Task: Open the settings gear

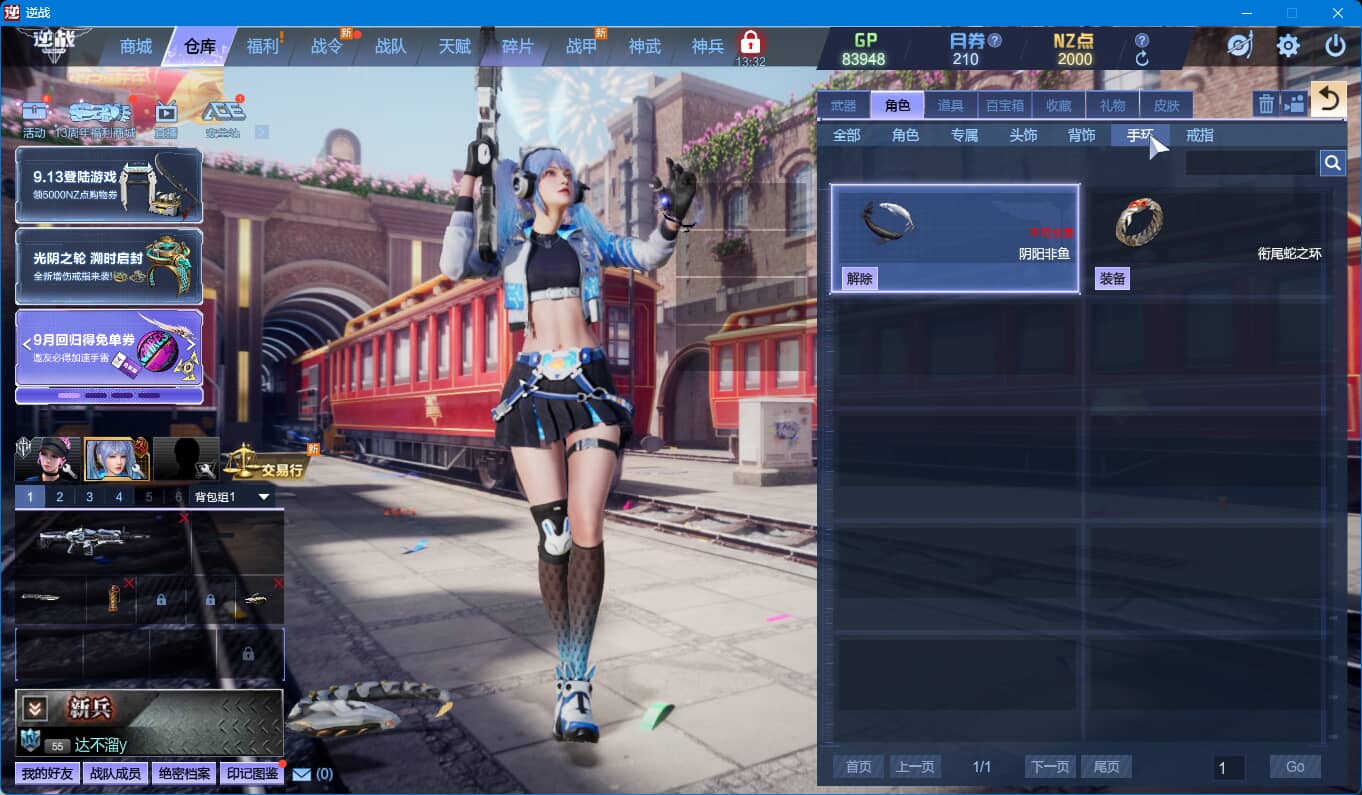Action: 1288,45
